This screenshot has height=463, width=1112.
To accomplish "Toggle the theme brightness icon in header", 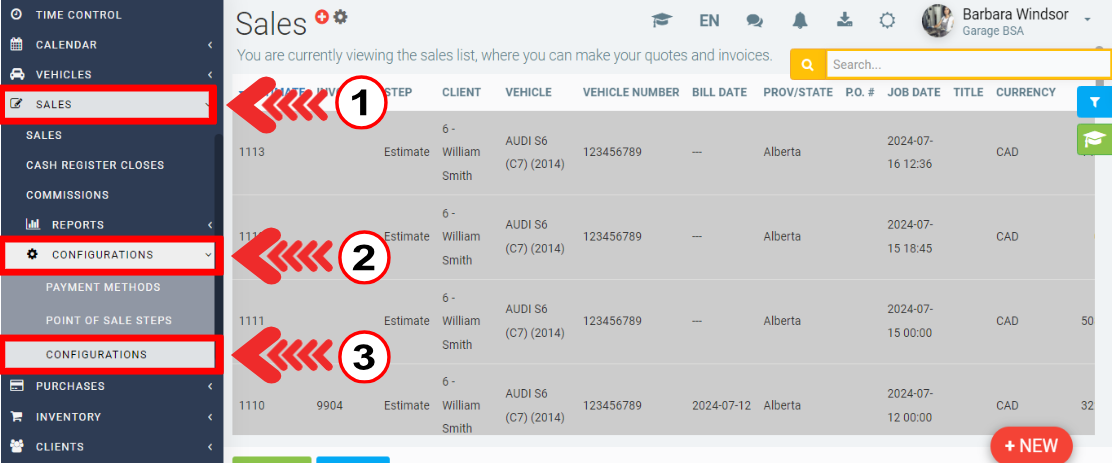I will [887, 20].
